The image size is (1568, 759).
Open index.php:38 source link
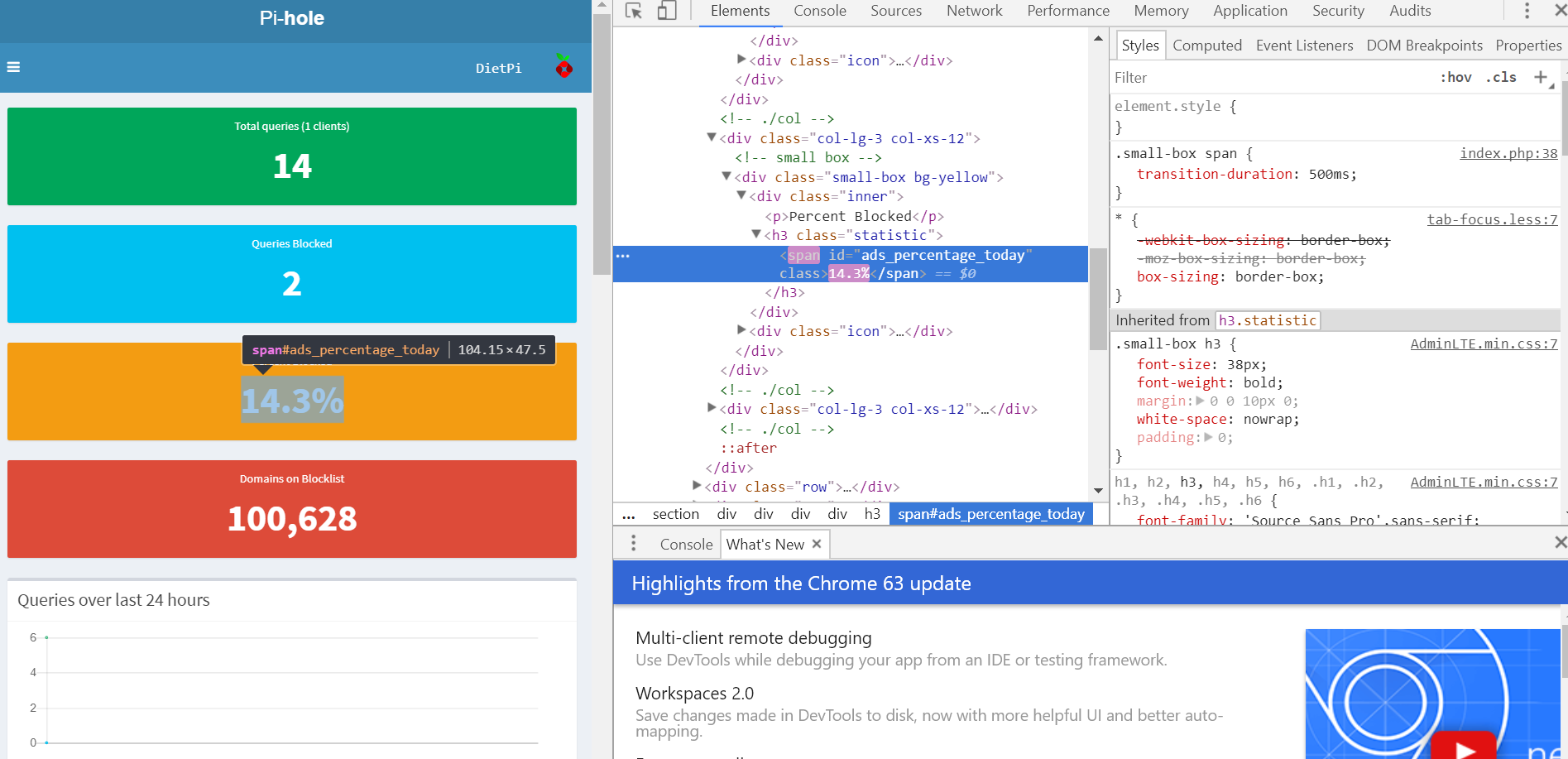click(1508, 153)
